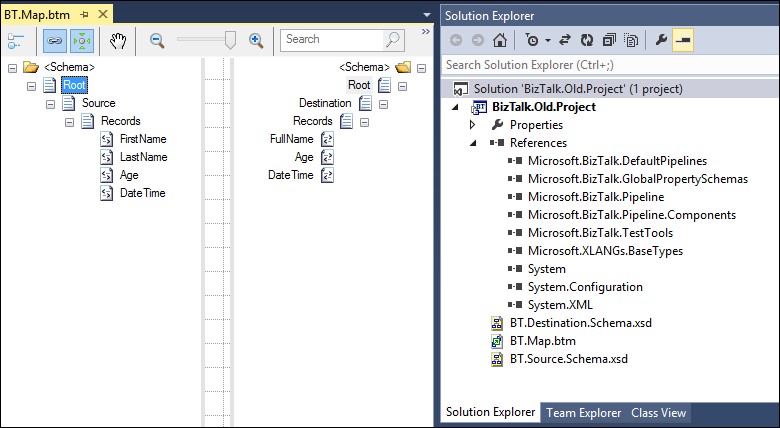
Task: Collapse the Destination record node
Action: tap(384, 104)
